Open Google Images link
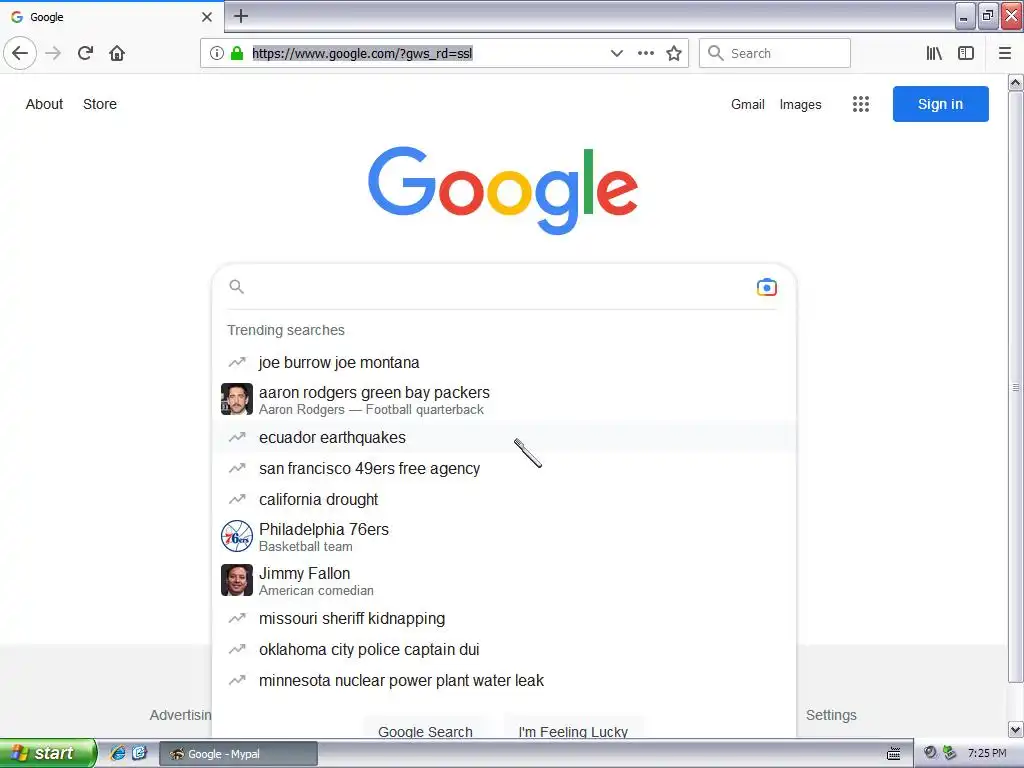 (801, 104)
